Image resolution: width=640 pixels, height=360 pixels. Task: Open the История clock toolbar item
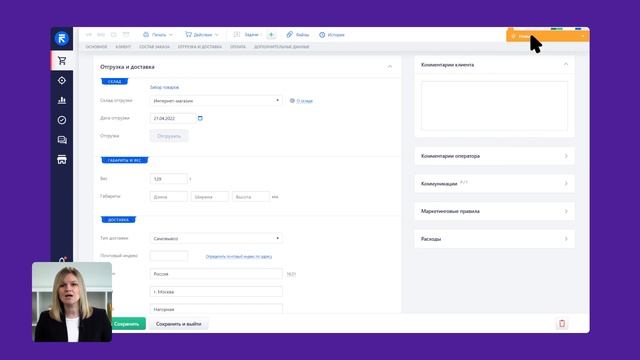331,35
